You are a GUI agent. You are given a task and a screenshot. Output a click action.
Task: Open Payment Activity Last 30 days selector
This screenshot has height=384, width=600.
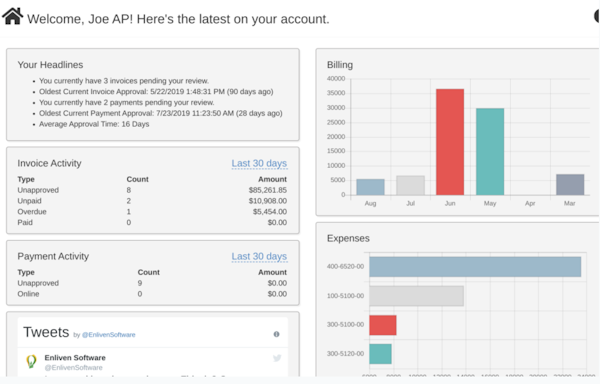pyautogui.click(x=259, y=256)
